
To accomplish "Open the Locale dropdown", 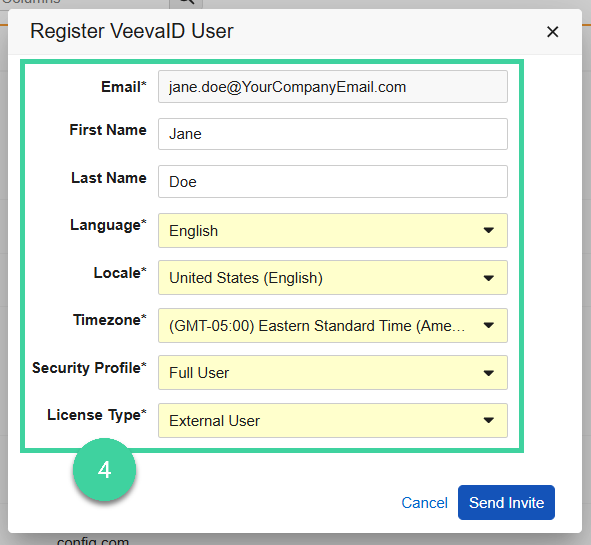I will (333, 278).
